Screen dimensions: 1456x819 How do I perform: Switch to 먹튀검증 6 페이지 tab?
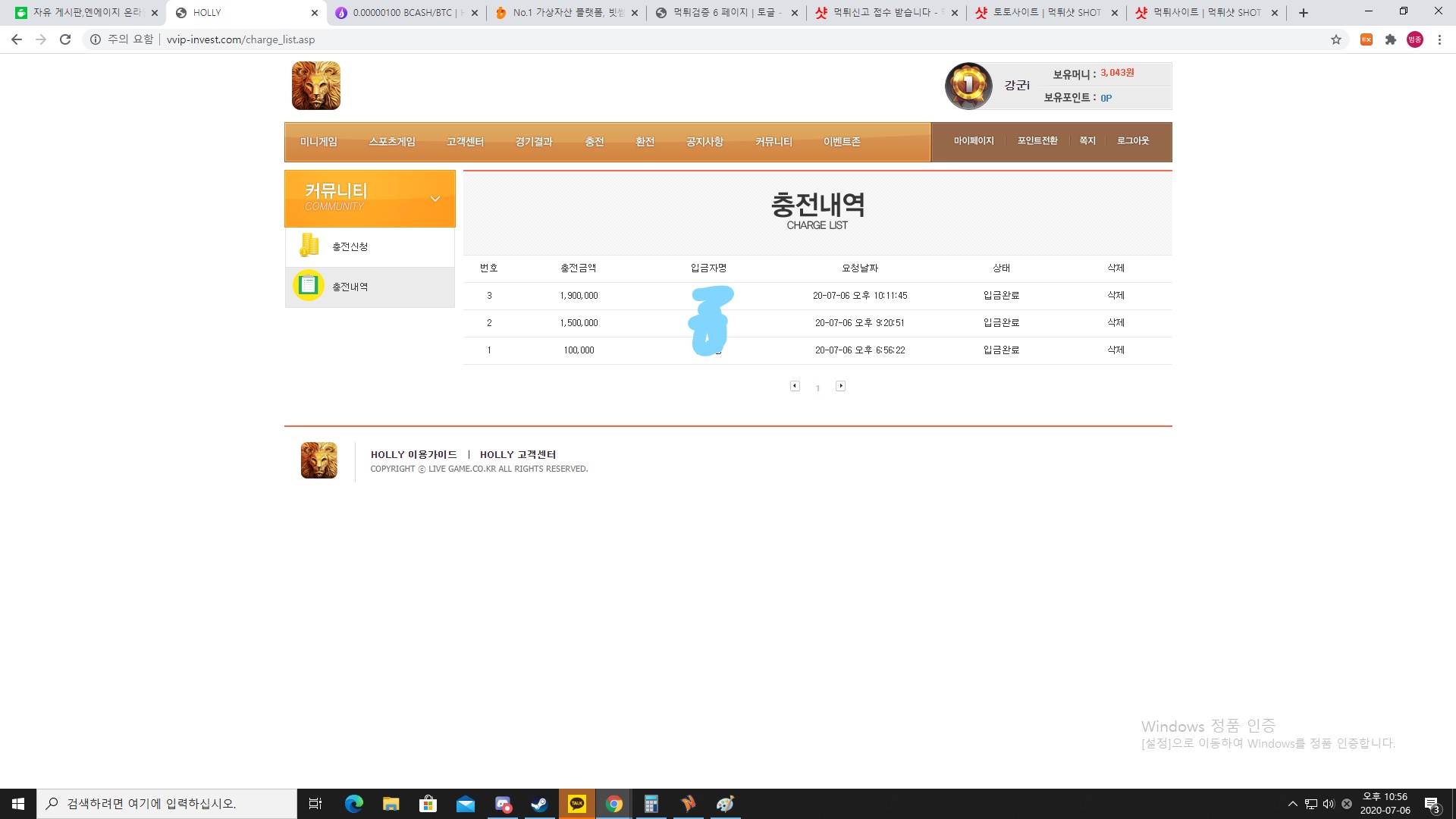[x=726, y=13]
